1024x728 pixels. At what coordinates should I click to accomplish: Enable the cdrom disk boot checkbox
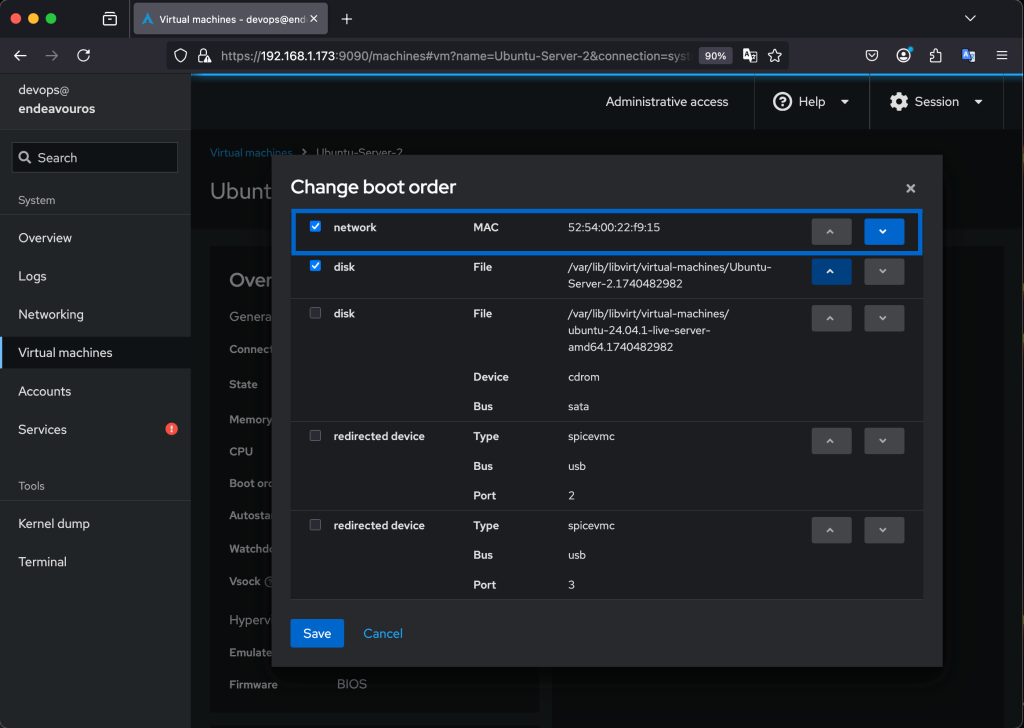316,313
